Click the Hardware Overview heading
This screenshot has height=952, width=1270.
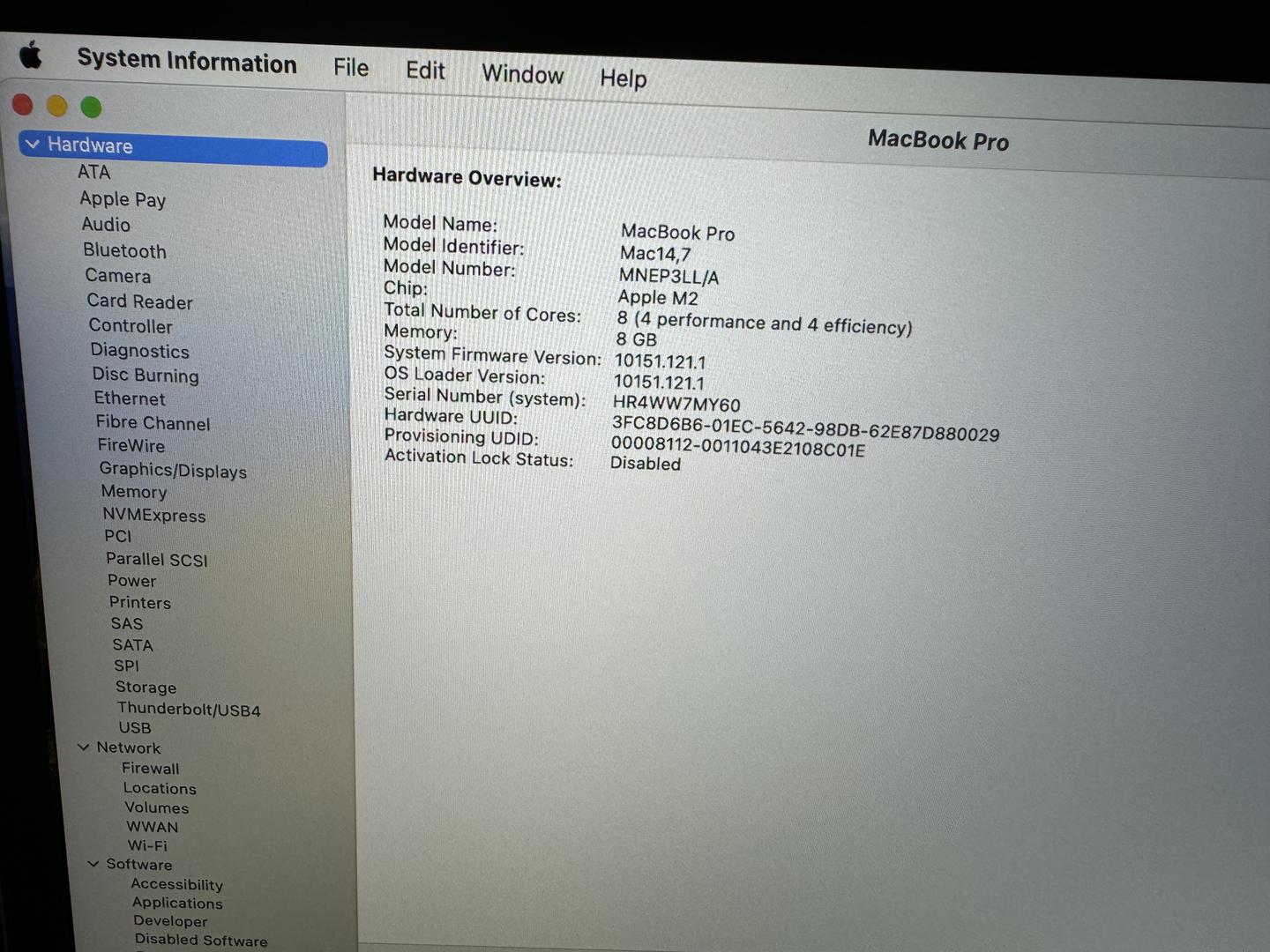(467, 177)
